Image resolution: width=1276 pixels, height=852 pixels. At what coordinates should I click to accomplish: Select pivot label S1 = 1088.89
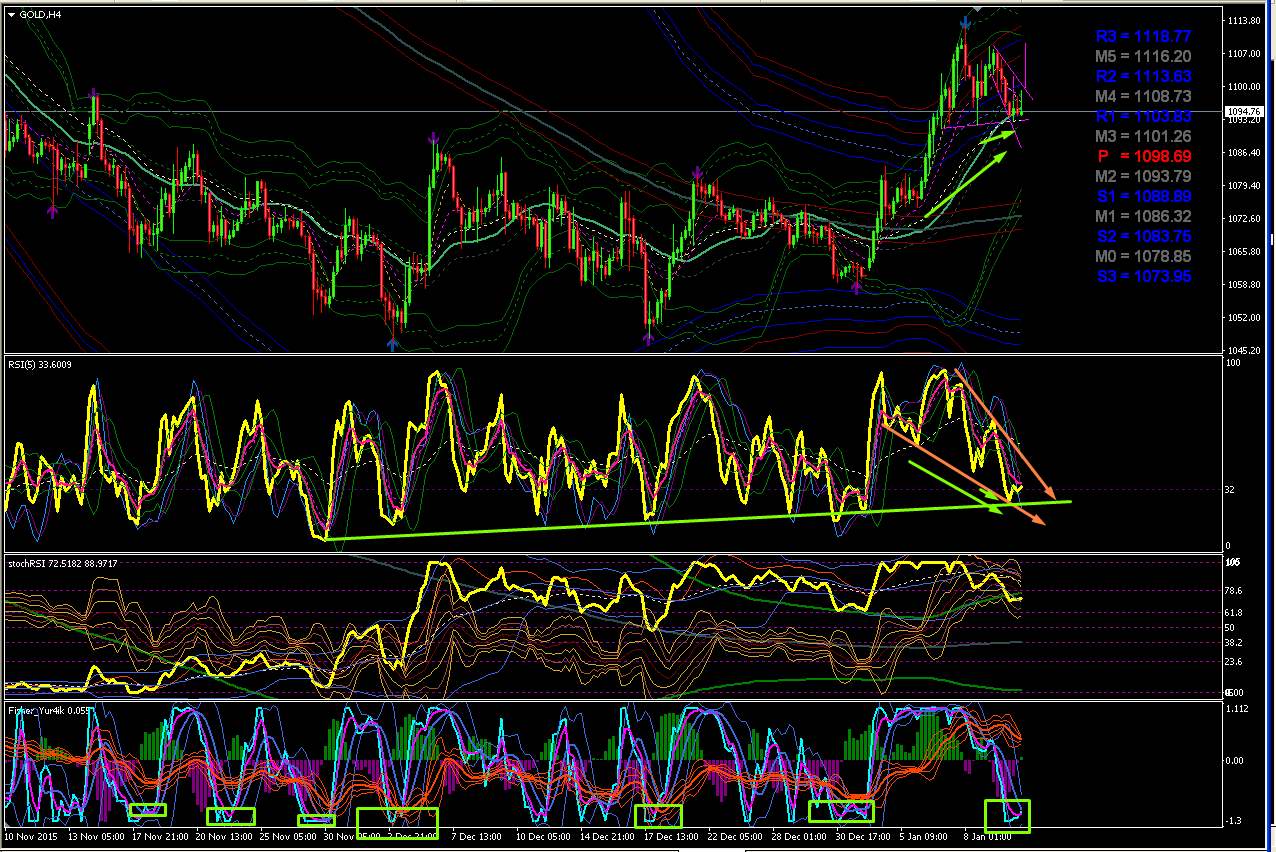click(1143, 196)
